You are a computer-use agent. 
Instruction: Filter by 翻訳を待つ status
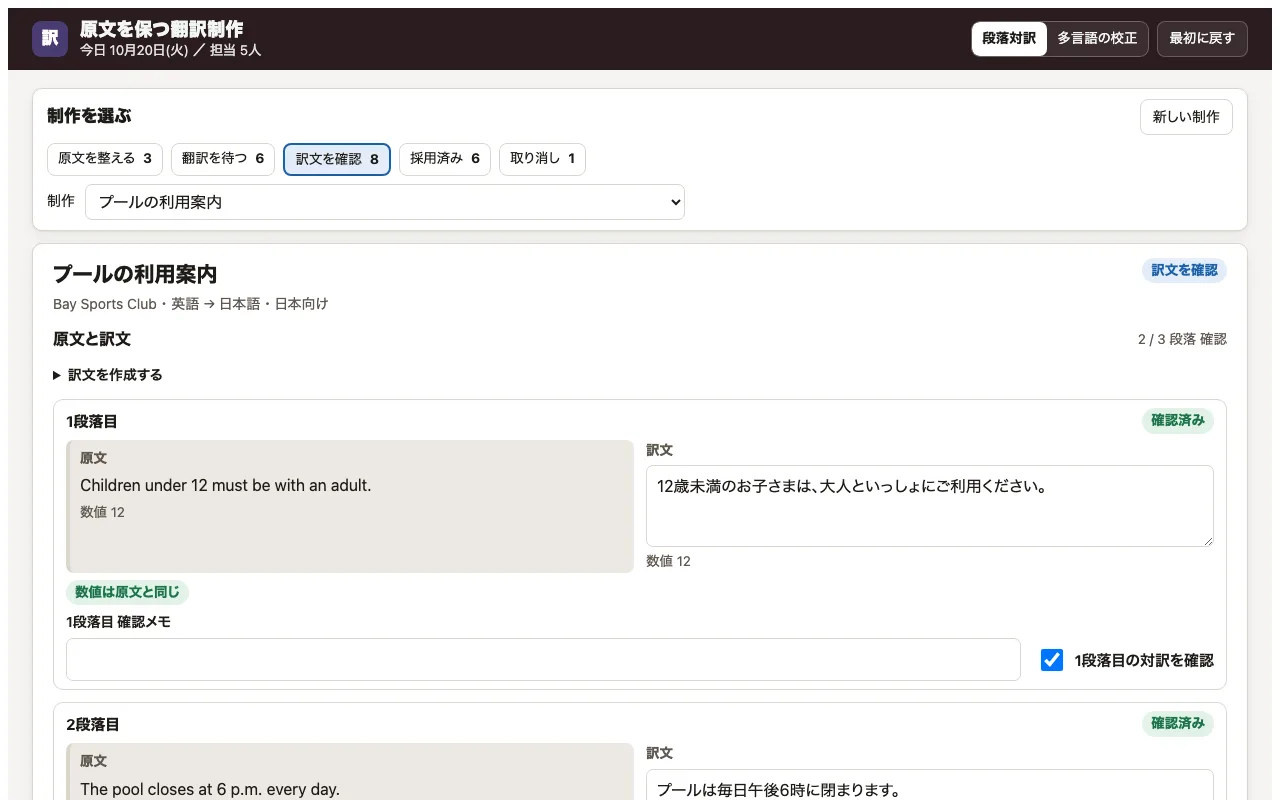click(x=223, y=159)
